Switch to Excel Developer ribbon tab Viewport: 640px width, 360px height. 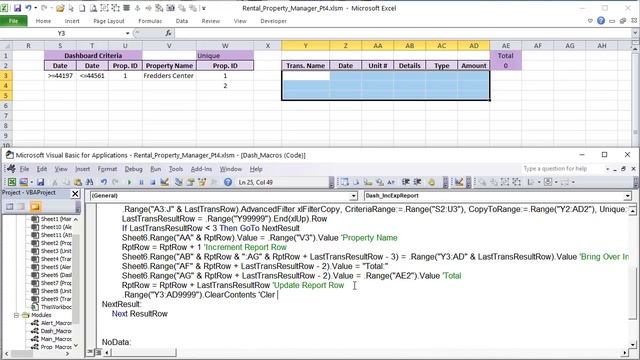(273, 21)
